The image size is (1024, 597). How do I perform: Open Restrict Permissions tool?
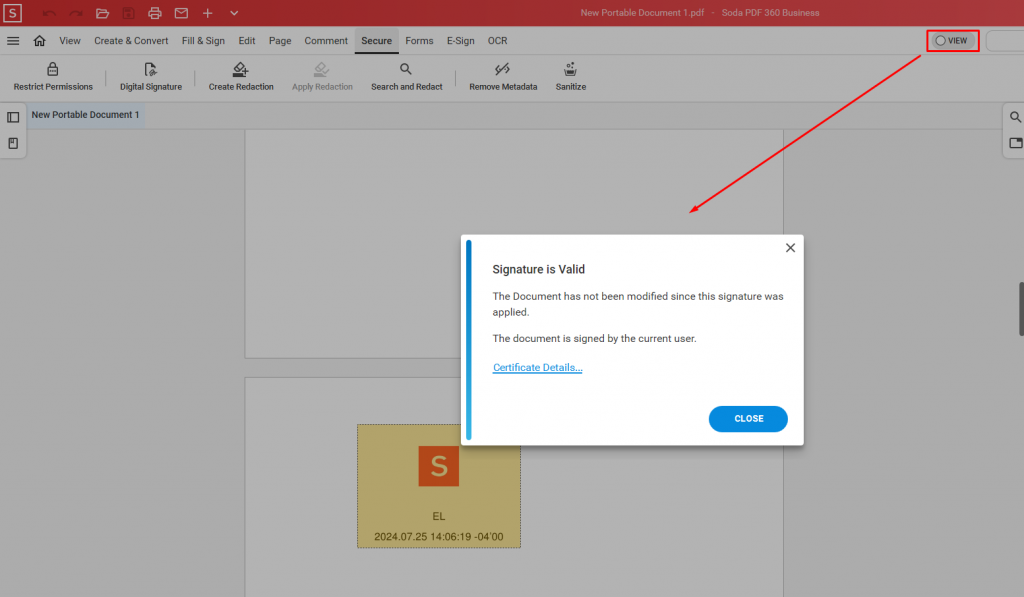coord(53,76)
